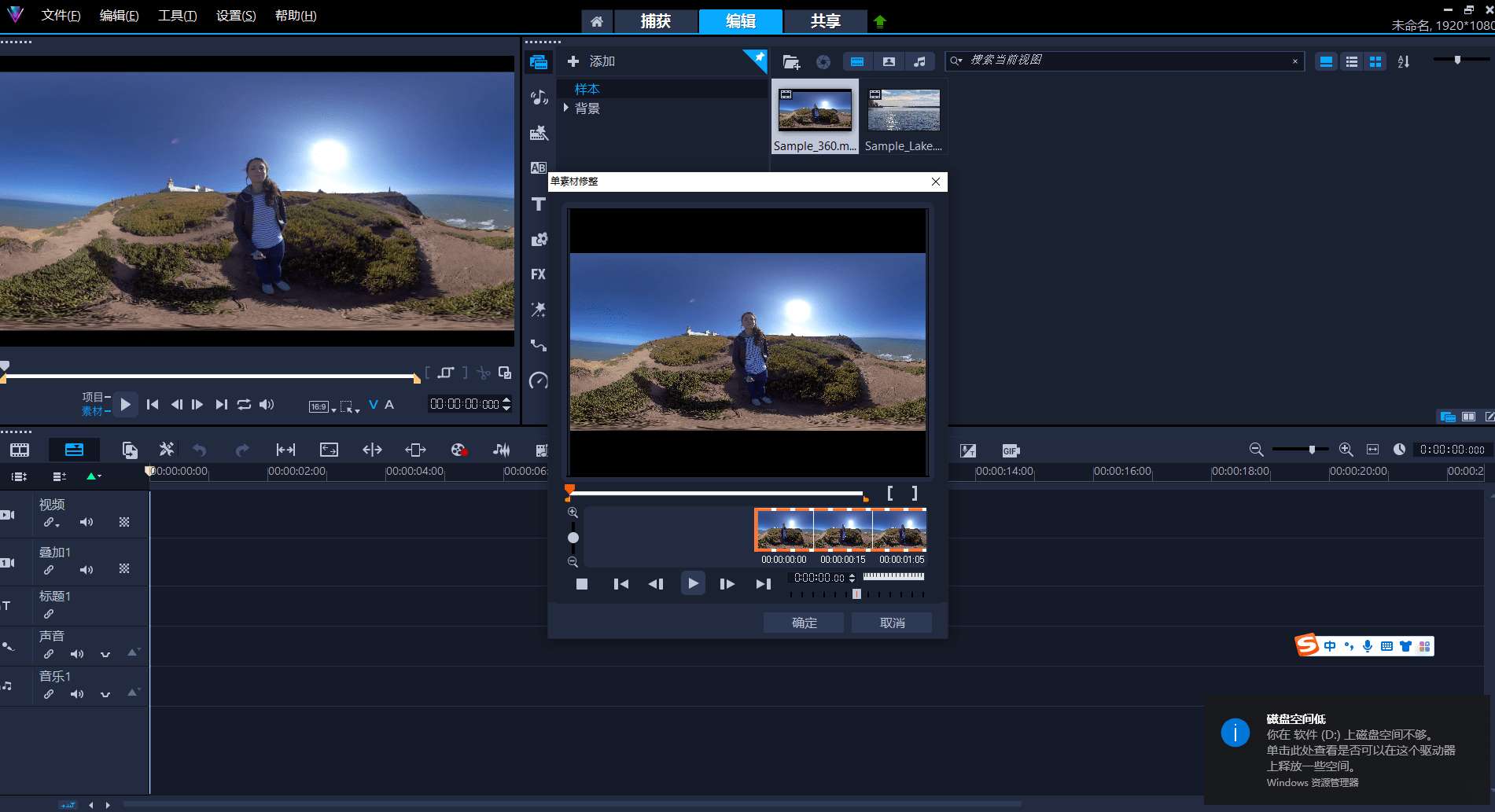The width and height of the screenshot is (1495, 812).
Task: Stop playback in the trim dialog
Action: pos(582,584)
